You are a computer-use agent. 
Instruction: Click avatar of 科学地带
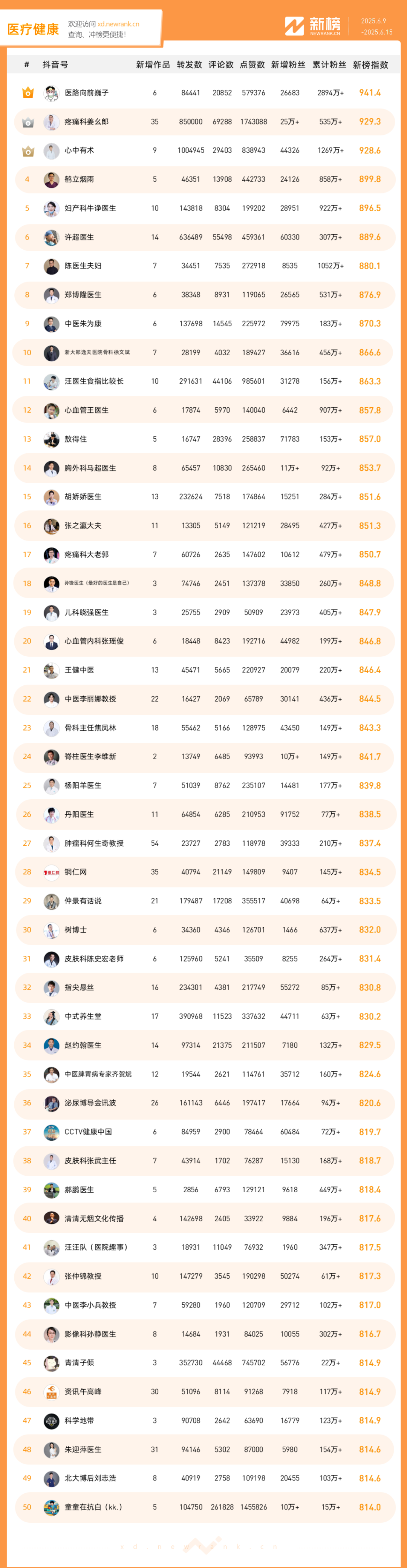coord(51,1421)
